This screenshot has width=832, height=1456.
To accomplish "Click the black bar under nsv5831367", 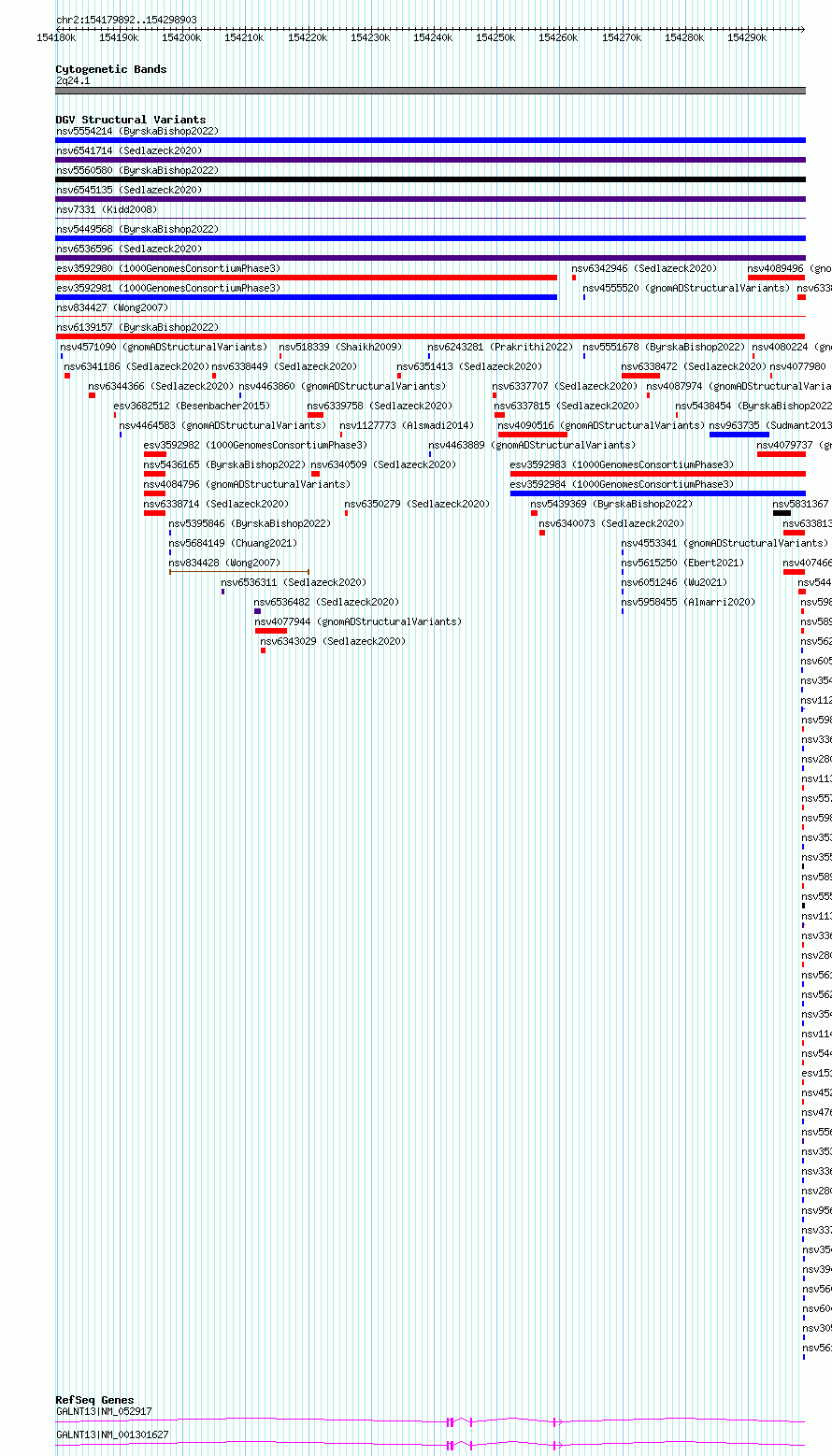I will coord(782,513).
